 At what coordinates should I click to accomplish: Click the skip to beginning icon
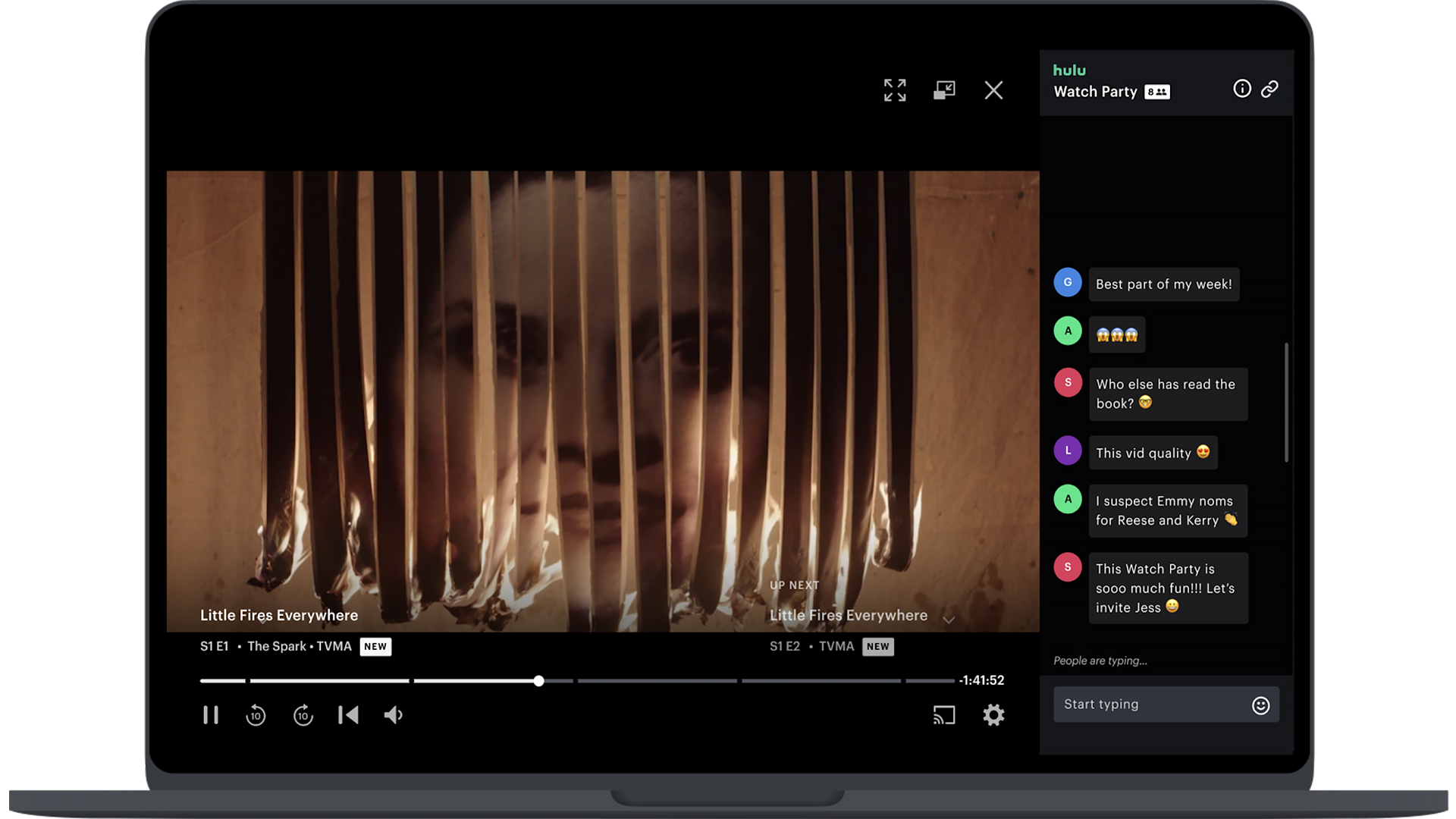(x=349, y=715)
